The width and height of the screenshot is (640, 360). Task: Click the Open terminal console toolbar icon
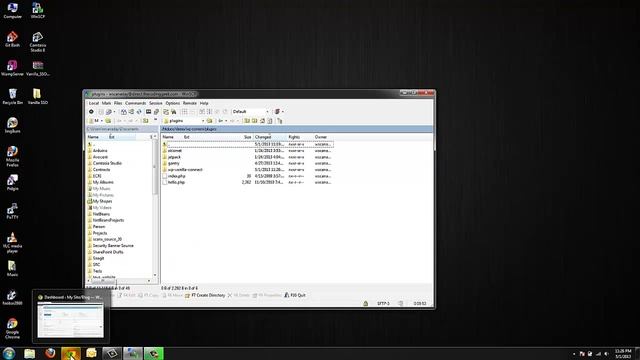coord(149,111)
